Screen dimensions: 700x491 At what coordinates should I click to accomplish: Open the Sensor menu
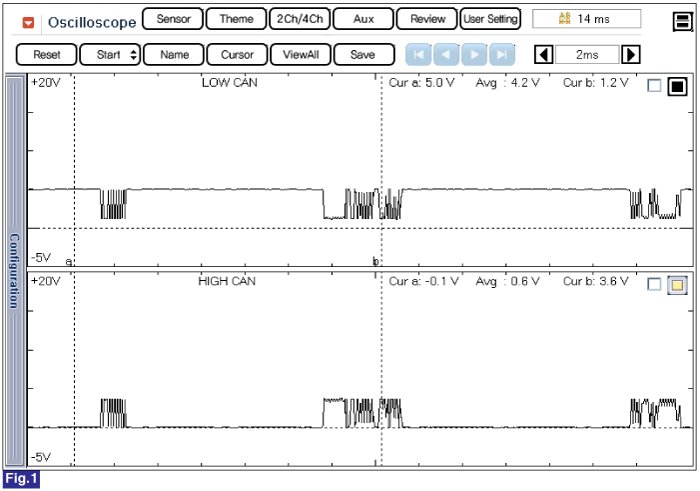coord(173,19)
